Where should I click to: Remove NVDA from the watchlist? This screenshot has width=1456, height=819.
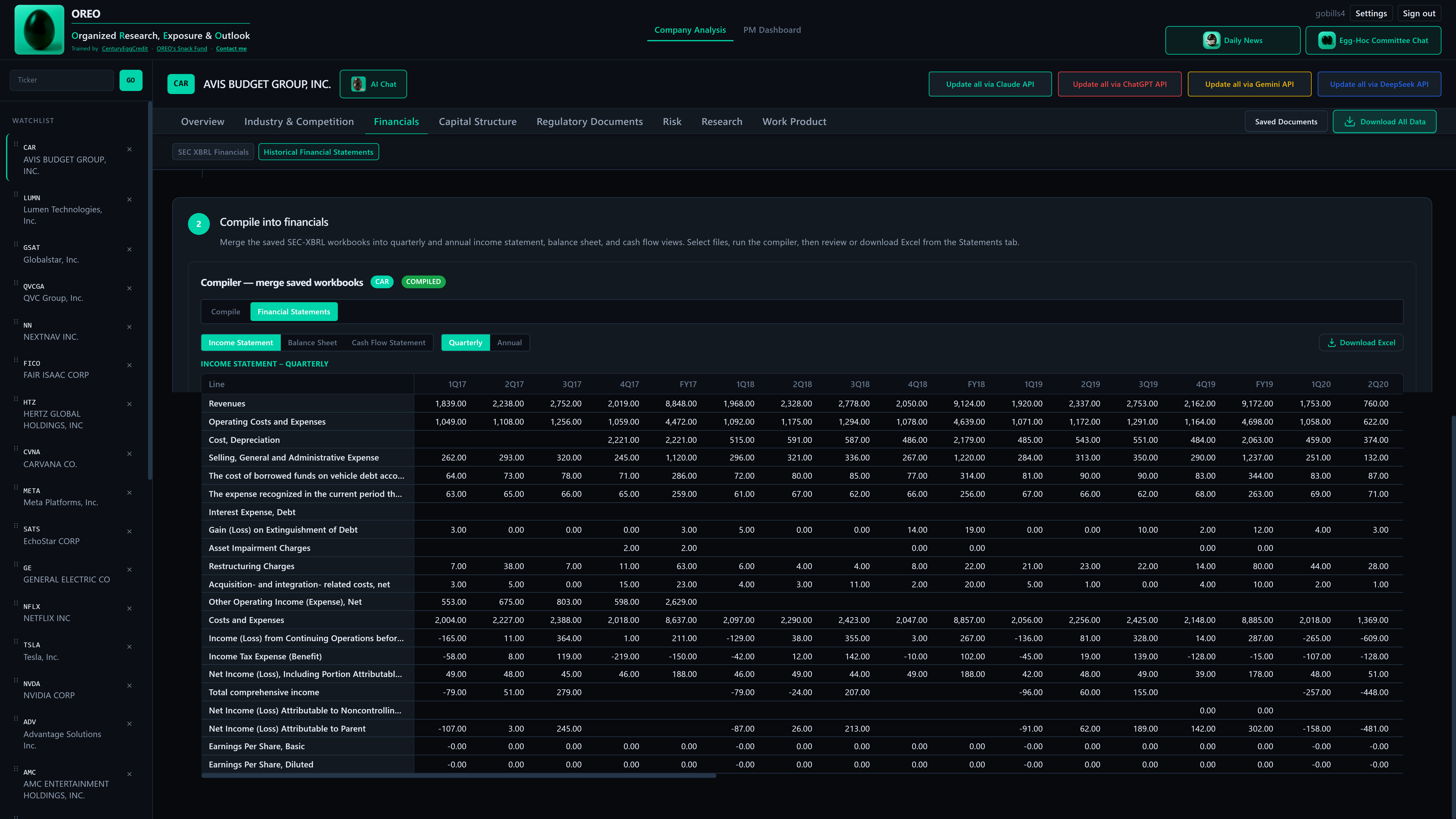click(129, 686)
